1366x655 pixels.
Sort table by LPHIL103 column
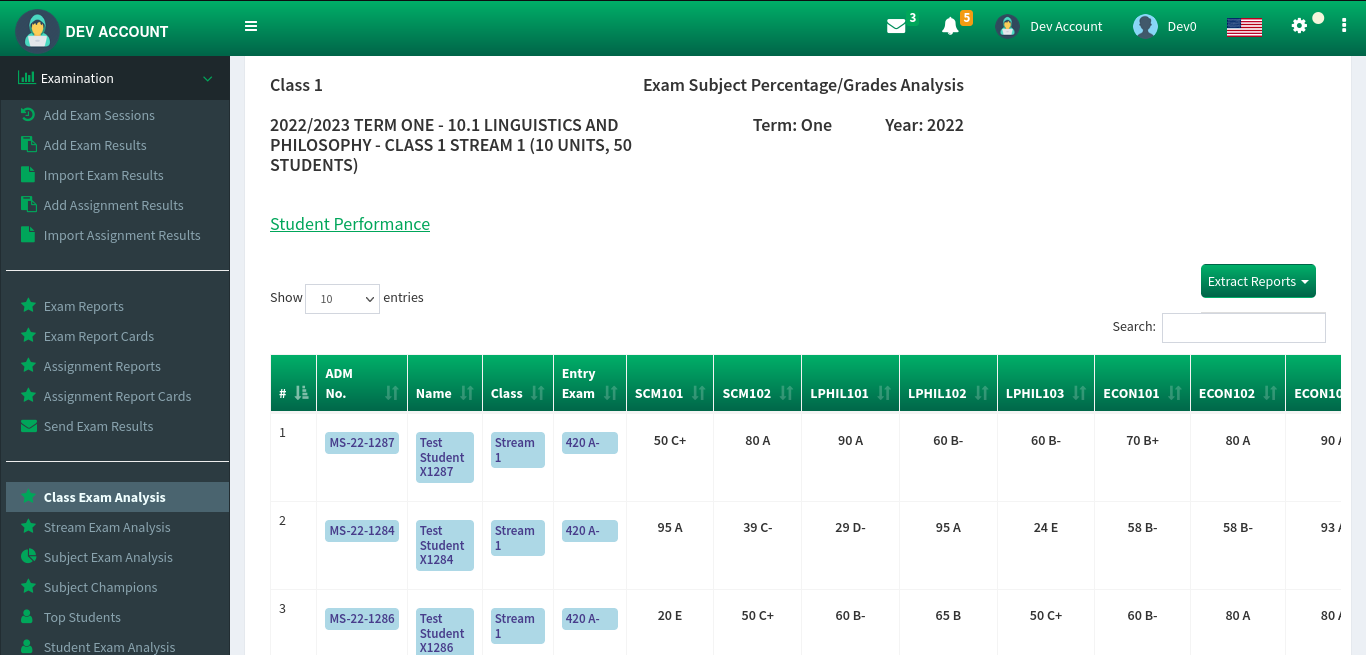1046,383
